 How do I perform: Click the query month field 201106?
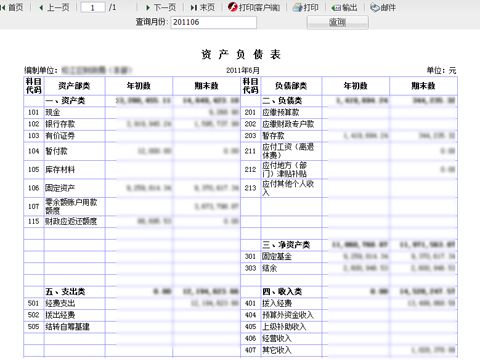pos(214,22)
